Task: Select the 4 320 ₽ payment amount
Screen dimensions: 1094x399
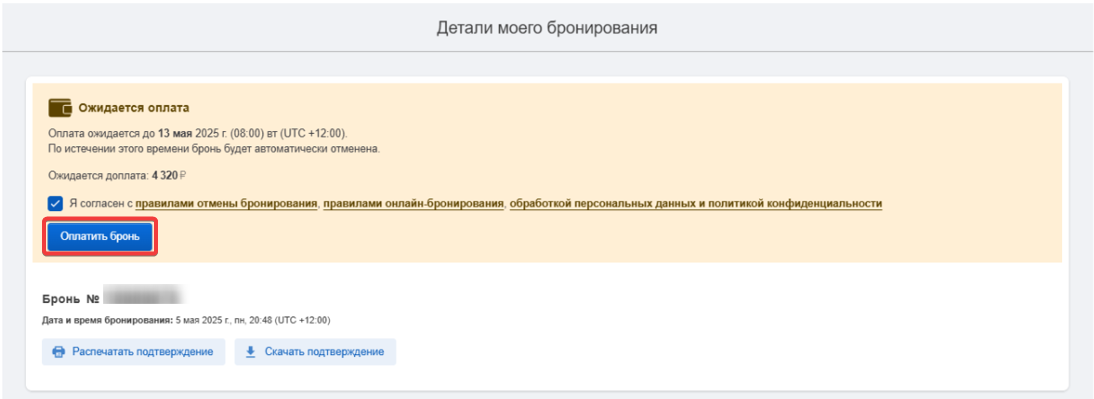Action: click(x=165, y=176)
